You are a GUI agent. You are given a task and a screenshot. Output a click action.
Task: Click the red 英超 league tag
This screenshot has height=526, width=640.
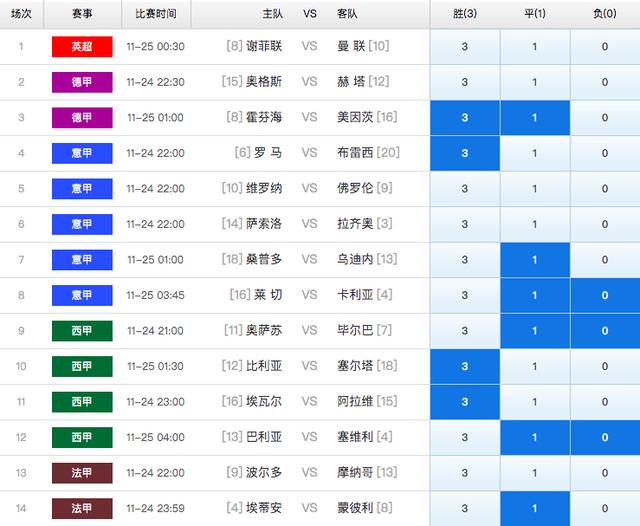point(82,47)
